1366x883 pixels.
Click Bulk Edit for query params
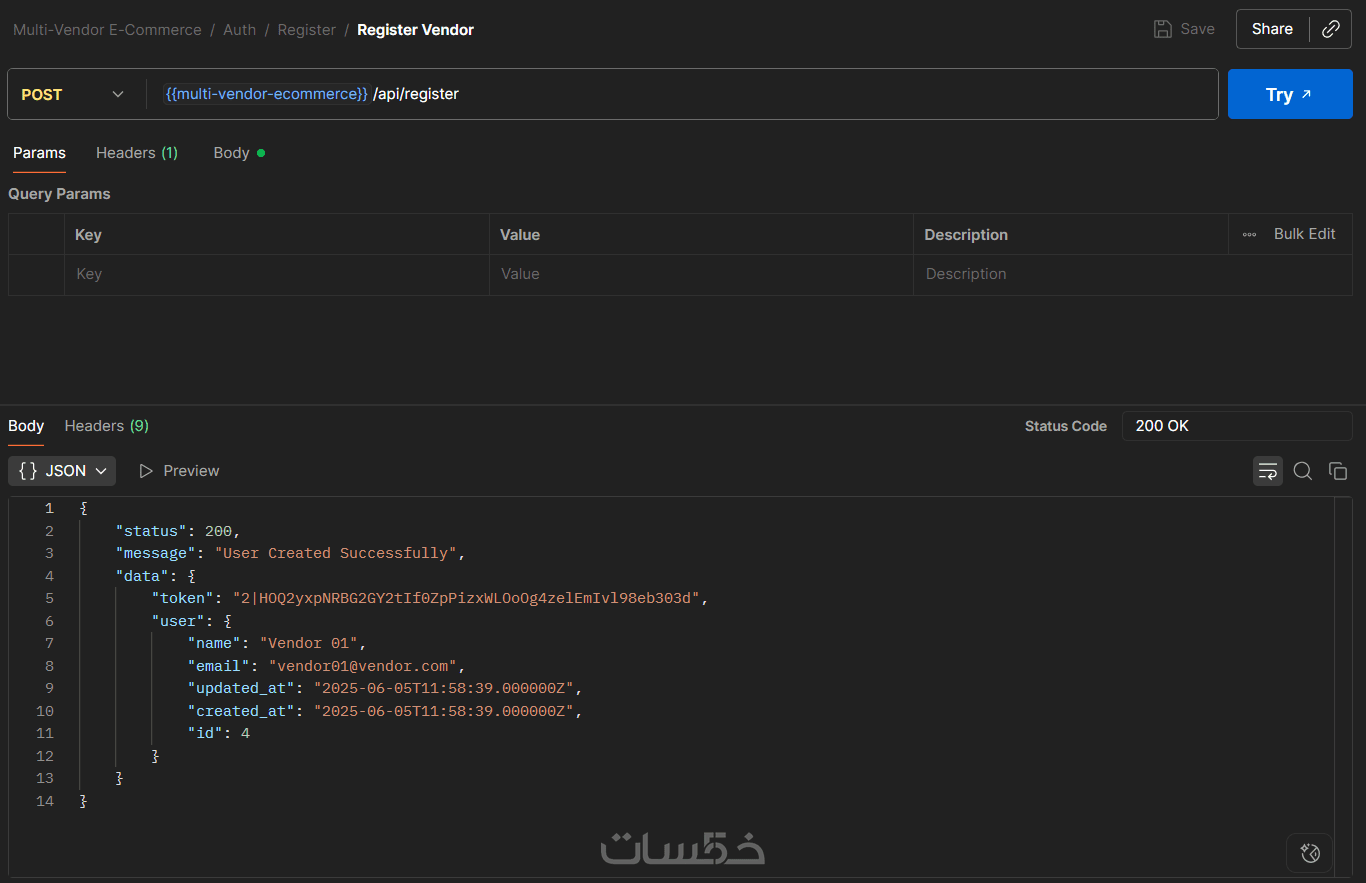(x=1304, y=234)
